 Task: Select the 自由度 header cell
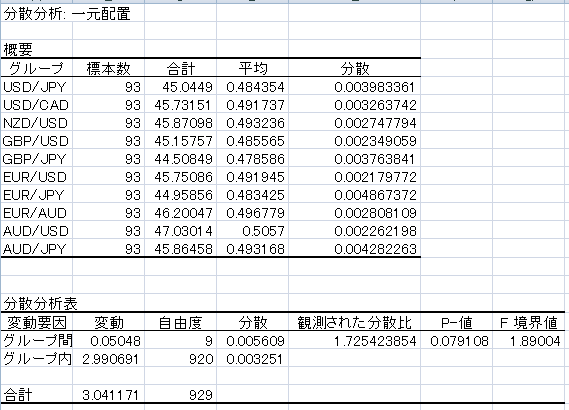pyautogui.click(x=180, y=323)
